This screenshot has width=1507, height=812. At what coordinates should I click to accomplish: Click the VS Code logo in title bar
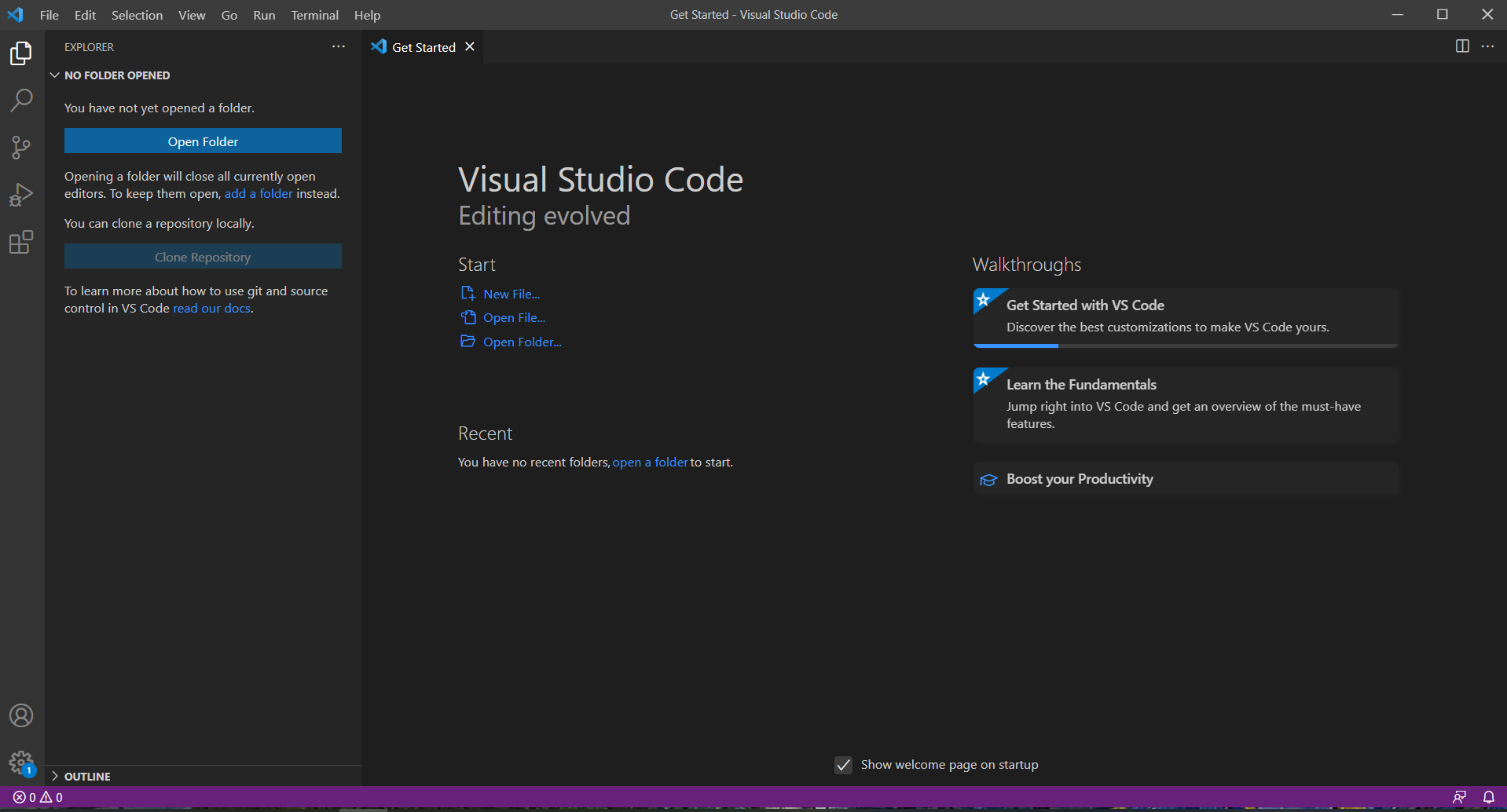click(15, 15)
